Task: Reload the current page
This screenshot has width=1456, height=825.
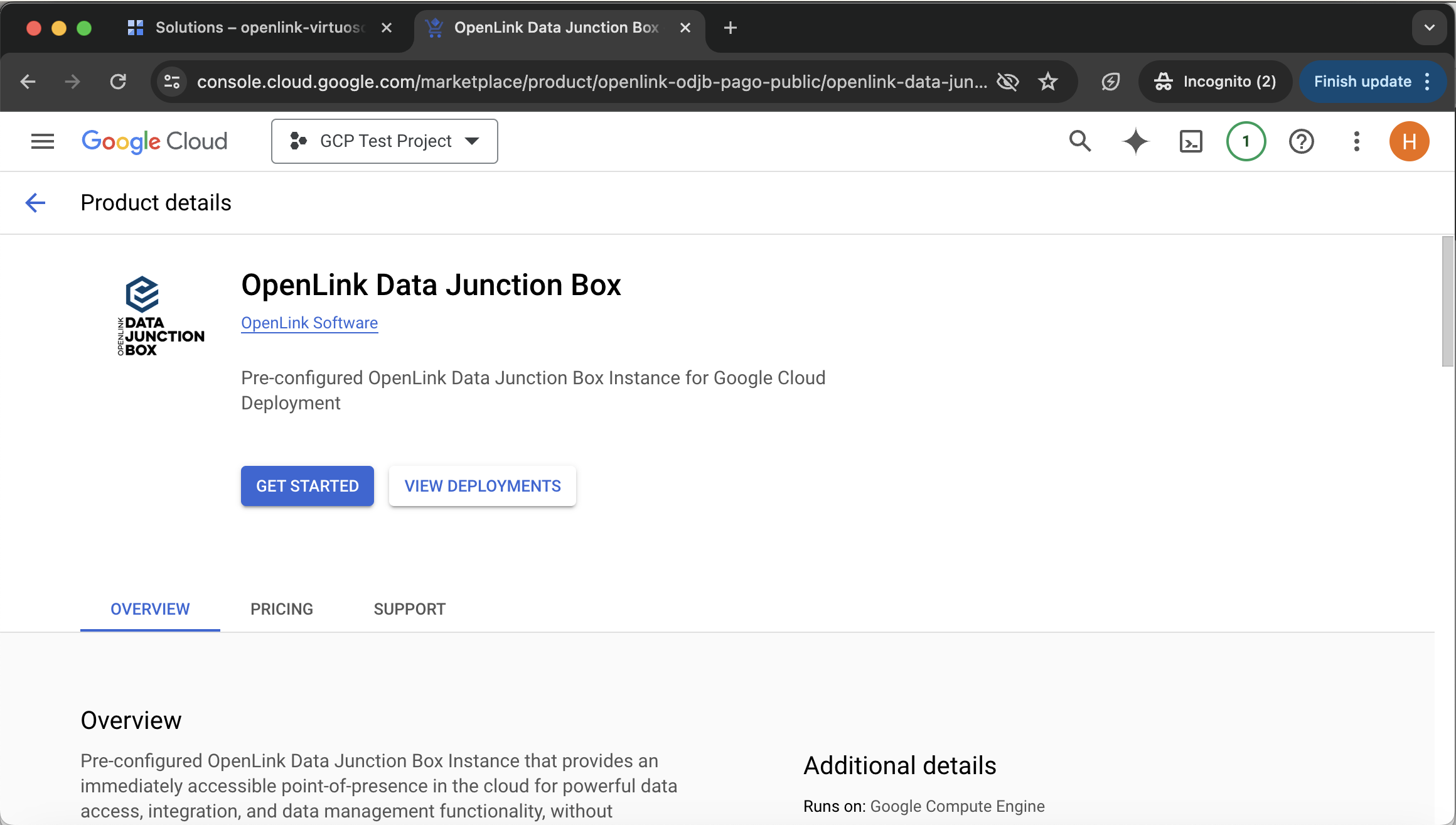Action: point(118,82)
